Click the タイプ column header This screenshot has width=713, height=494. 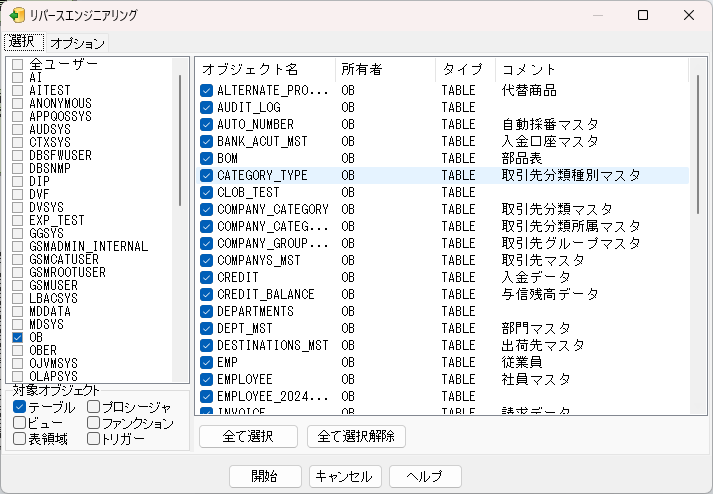(465, 70)
